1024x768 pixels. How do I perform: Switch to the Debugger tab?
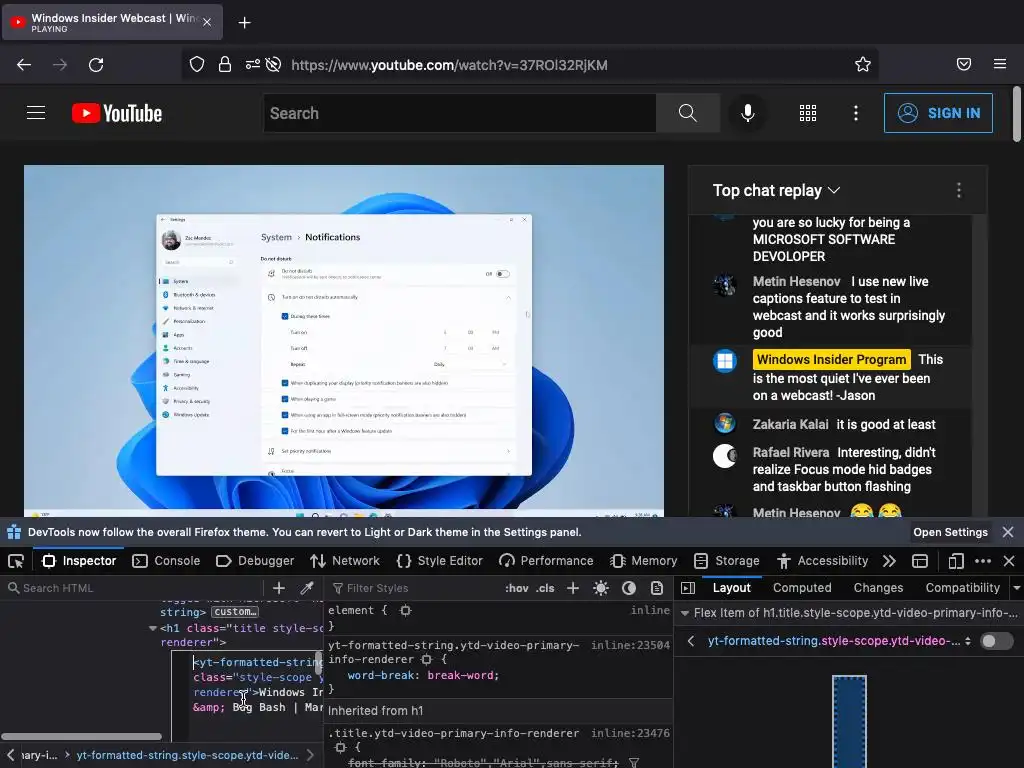click(x=255, y=561)
